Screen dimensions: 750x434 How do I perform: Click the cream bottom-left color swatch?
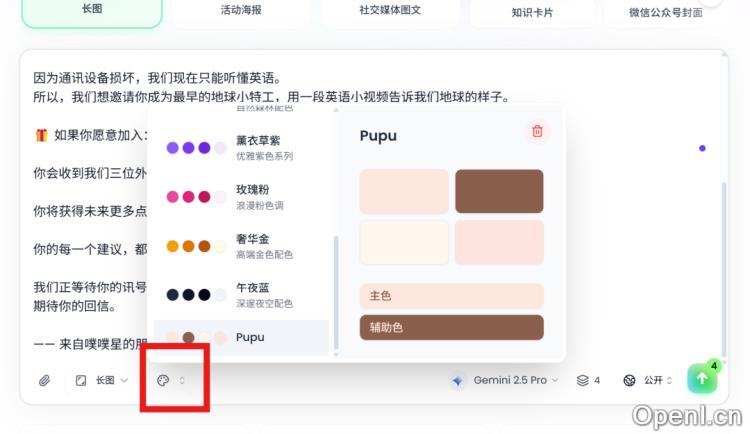point(404,242)
